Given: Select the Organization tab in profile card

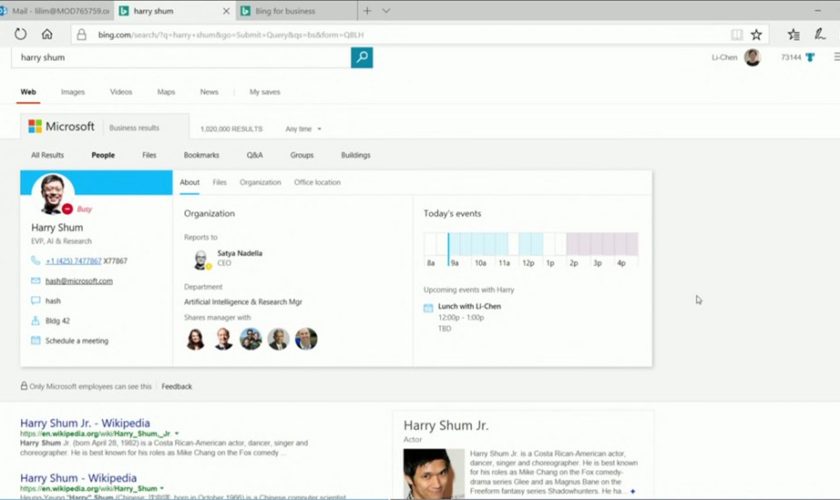Looking at the screenshot, I should pyautogui.click(x=260, y=183).
